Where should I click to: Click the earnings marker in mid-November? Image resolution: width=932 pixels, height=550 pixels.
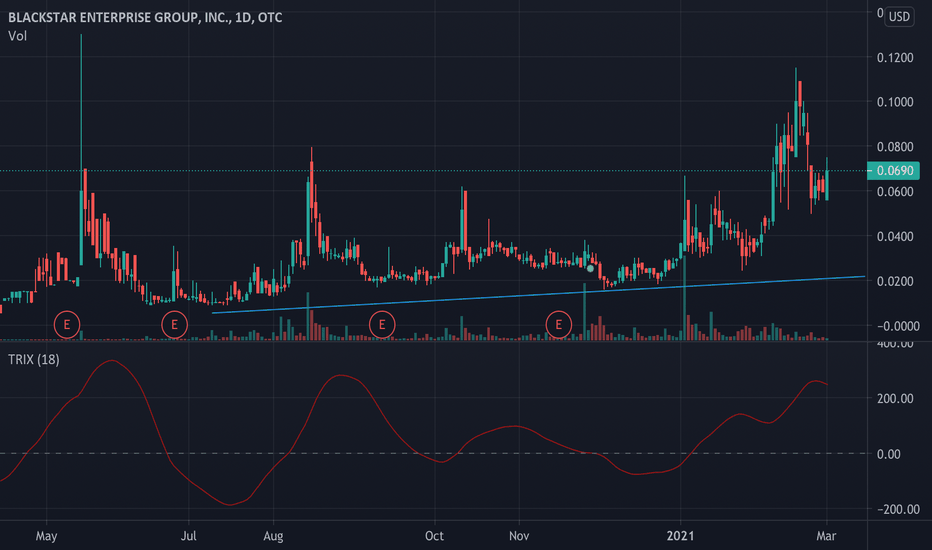(558, 325)
